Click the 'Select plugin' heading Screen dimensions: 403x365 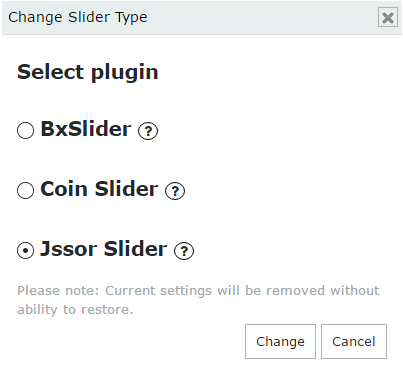[x=88, y=72]
